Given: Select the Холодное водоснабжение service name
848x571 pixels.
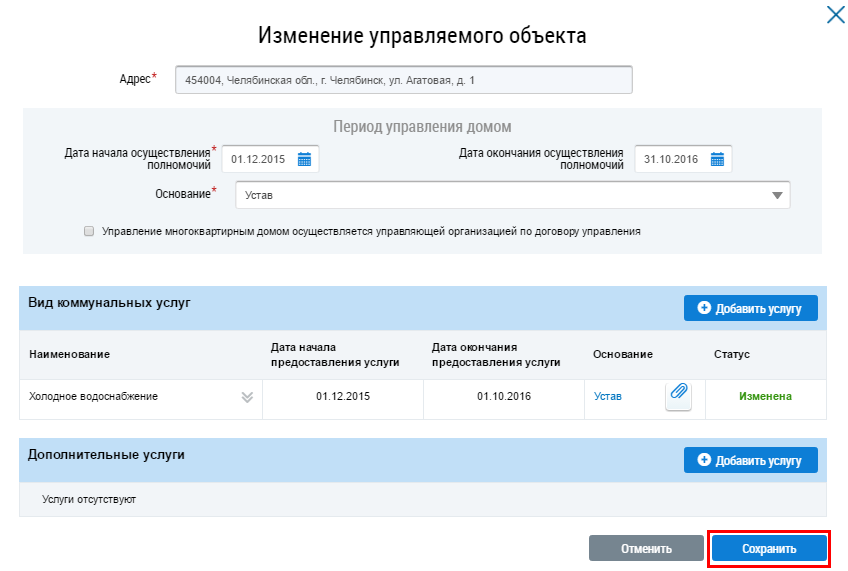Looking at the screenshot, I should pos(94,396).
